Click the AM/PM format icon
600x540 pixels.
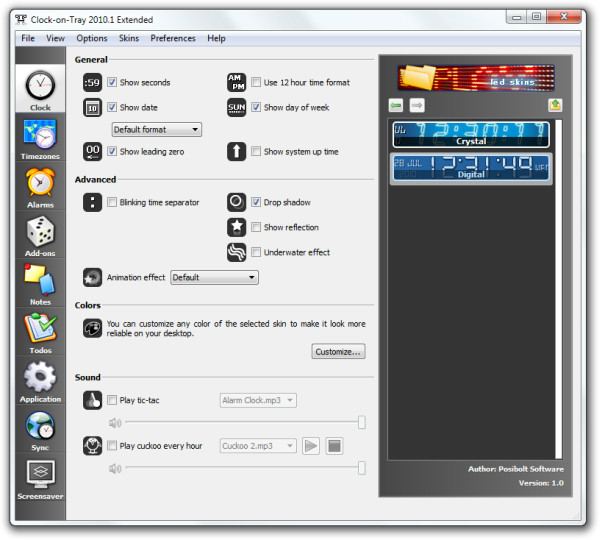(x=236, y=82)
